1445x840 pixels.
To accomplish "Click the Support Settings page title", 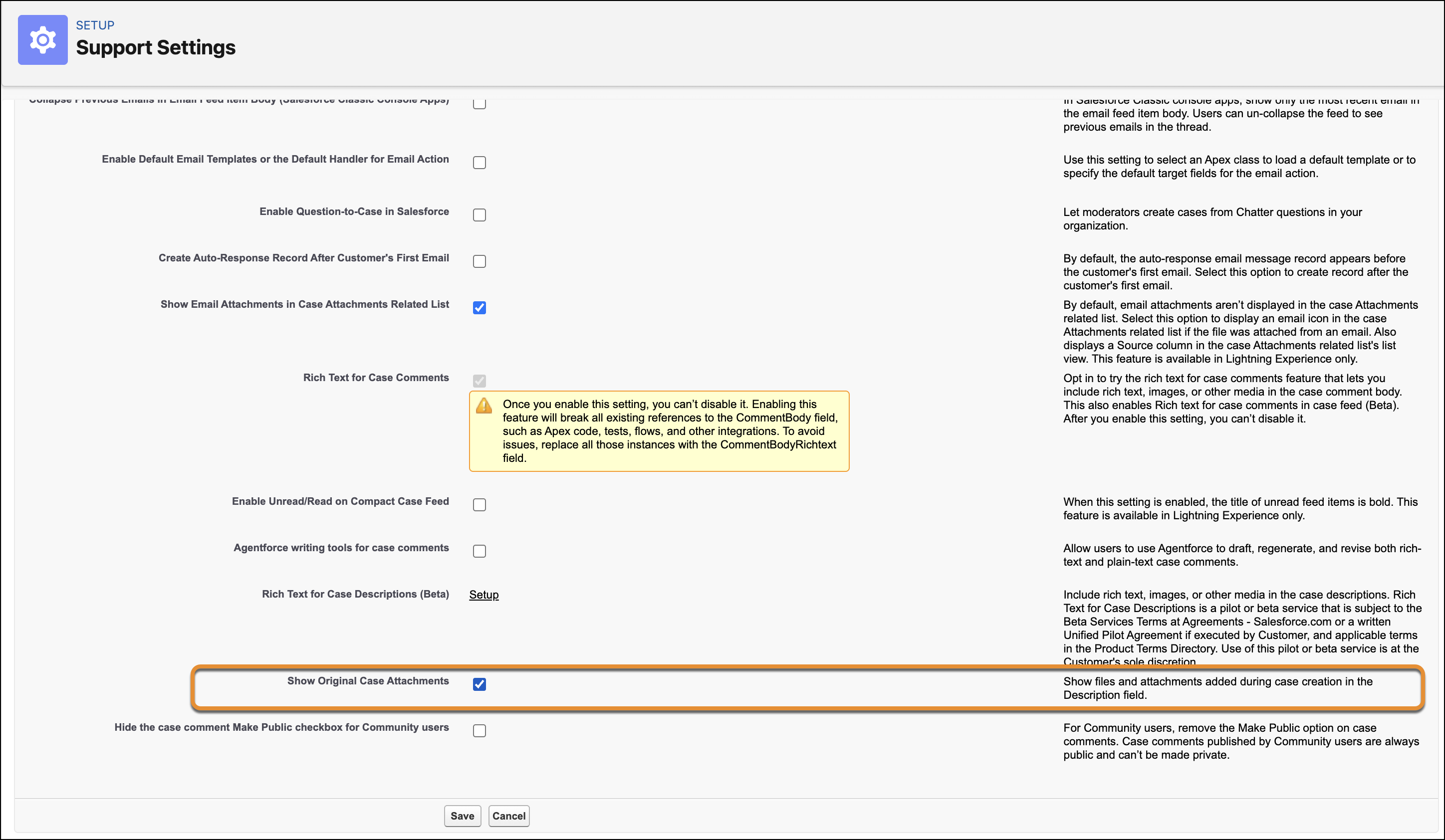I will [155, 47].
